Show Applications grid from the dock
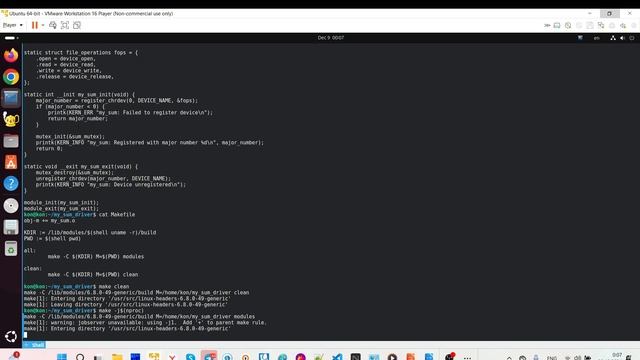This screenshot has width=640, height=360. point(11,337)
